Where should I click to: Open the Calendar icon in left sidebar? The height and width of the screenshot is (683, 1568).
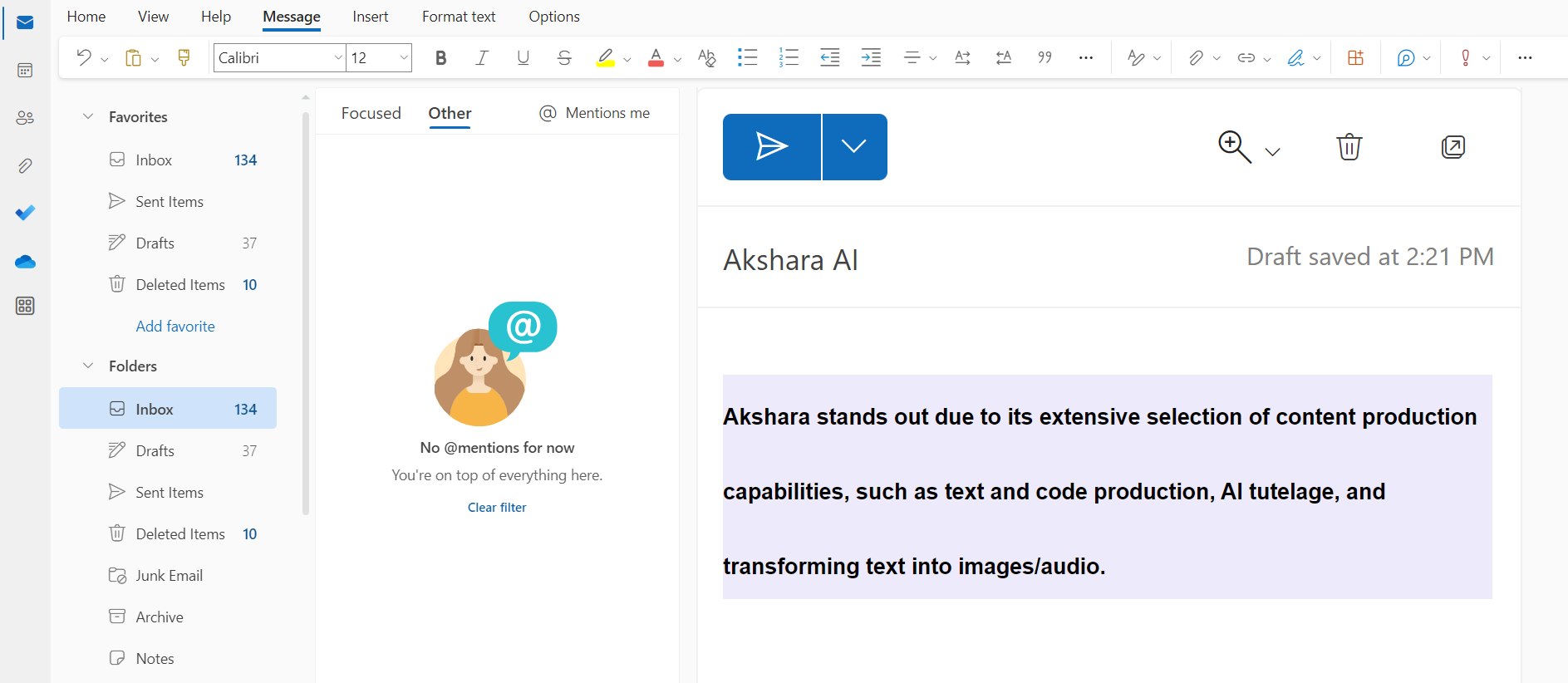[25, 71]
